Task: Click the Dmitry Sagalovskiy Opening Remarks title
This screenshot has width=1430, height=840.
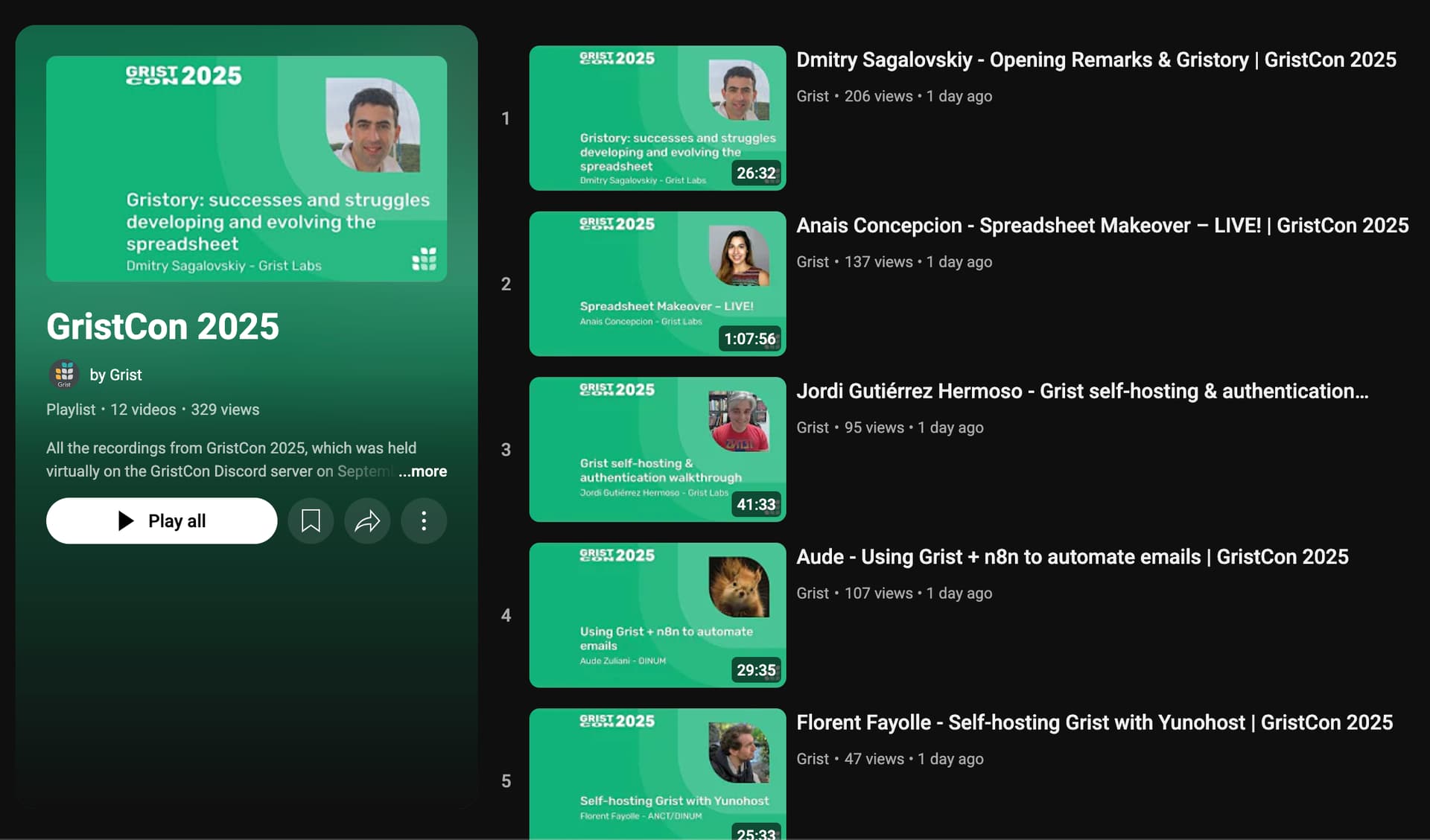Action: (x=1096, y=60)
